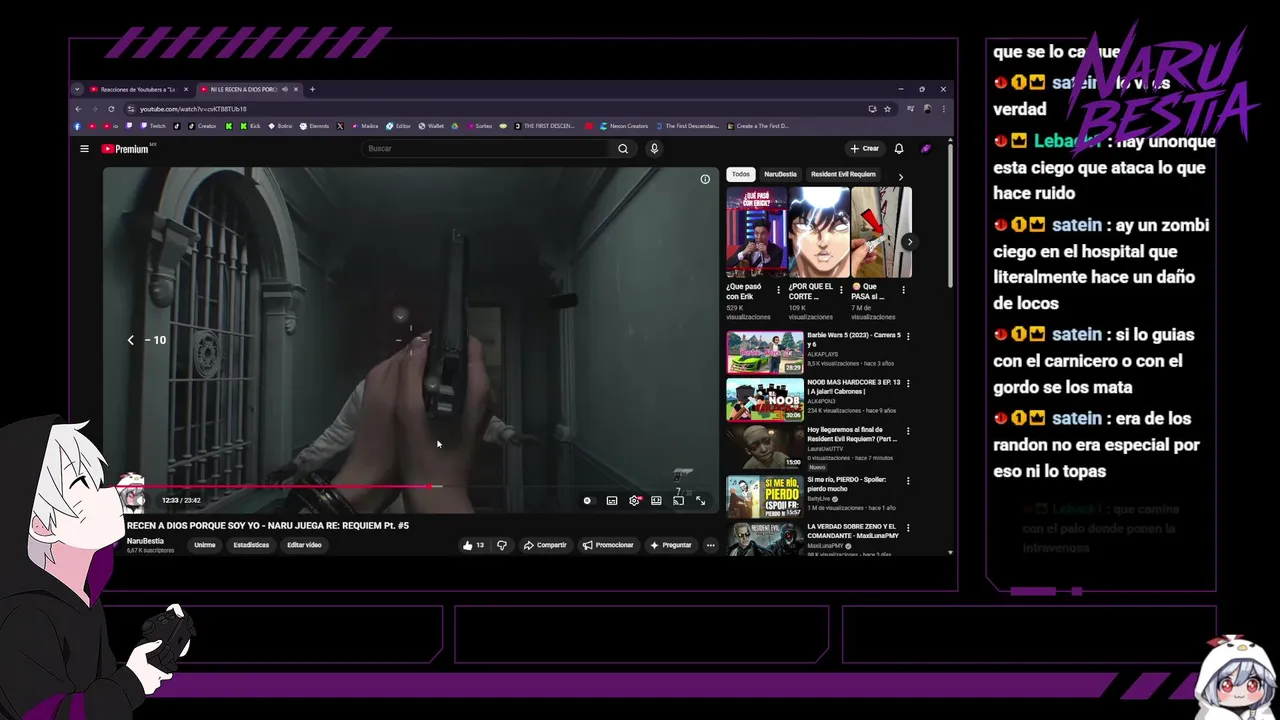This screenshot has width=1280, height=720.
Task: Click the 'Promocionar' button
Action: pyautogui.click(x=608, y=545)
